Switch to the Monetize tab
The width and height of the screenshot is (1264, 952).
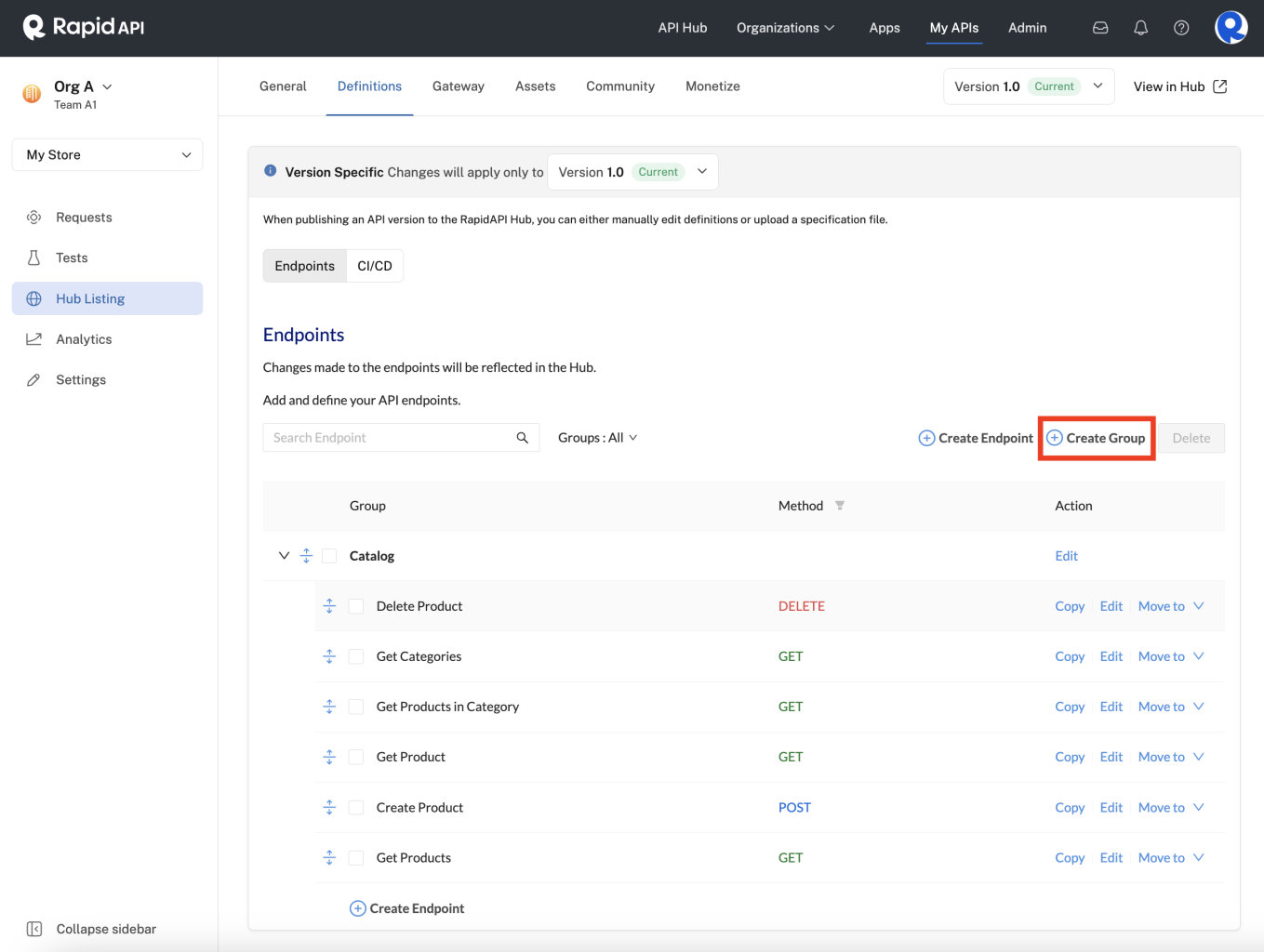click(712, 86)
